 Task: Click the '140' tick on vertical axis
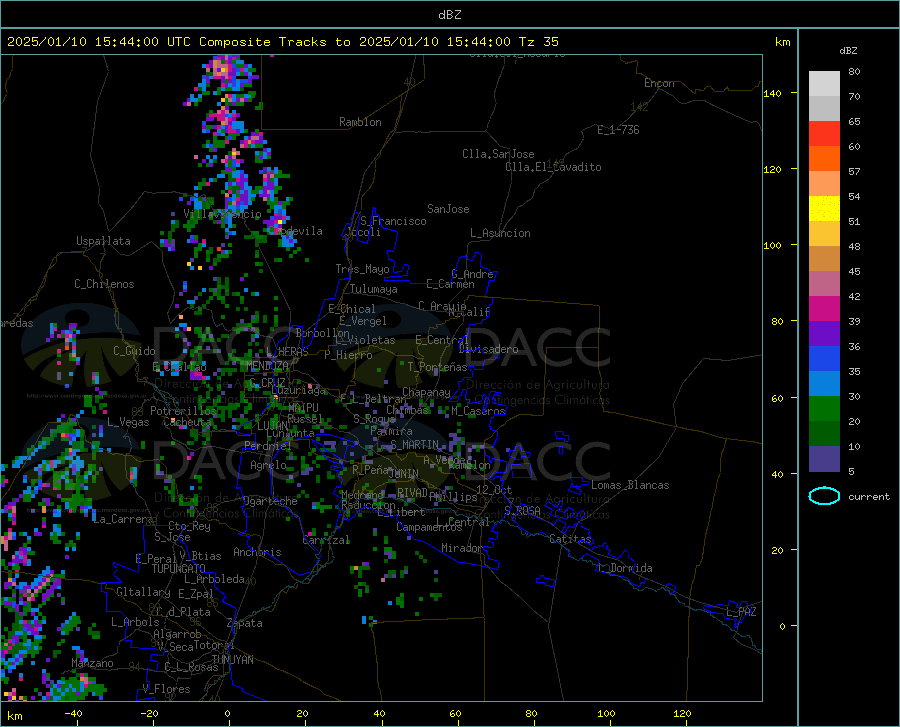click(x=772, y=93)
